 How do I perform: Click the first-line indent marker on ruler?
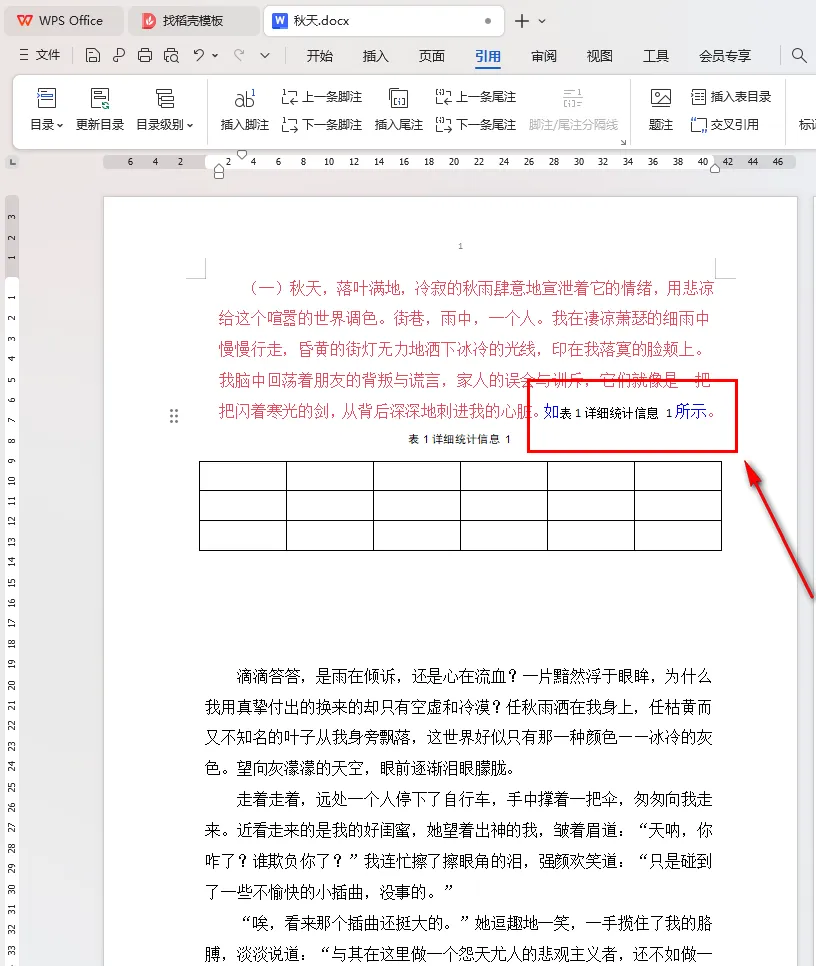point(242,153)
